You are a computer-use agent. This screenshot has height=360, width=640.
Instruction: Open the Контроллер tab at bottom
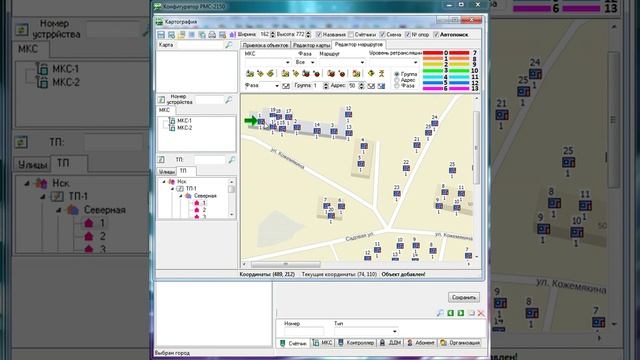(x=356, y=343)
